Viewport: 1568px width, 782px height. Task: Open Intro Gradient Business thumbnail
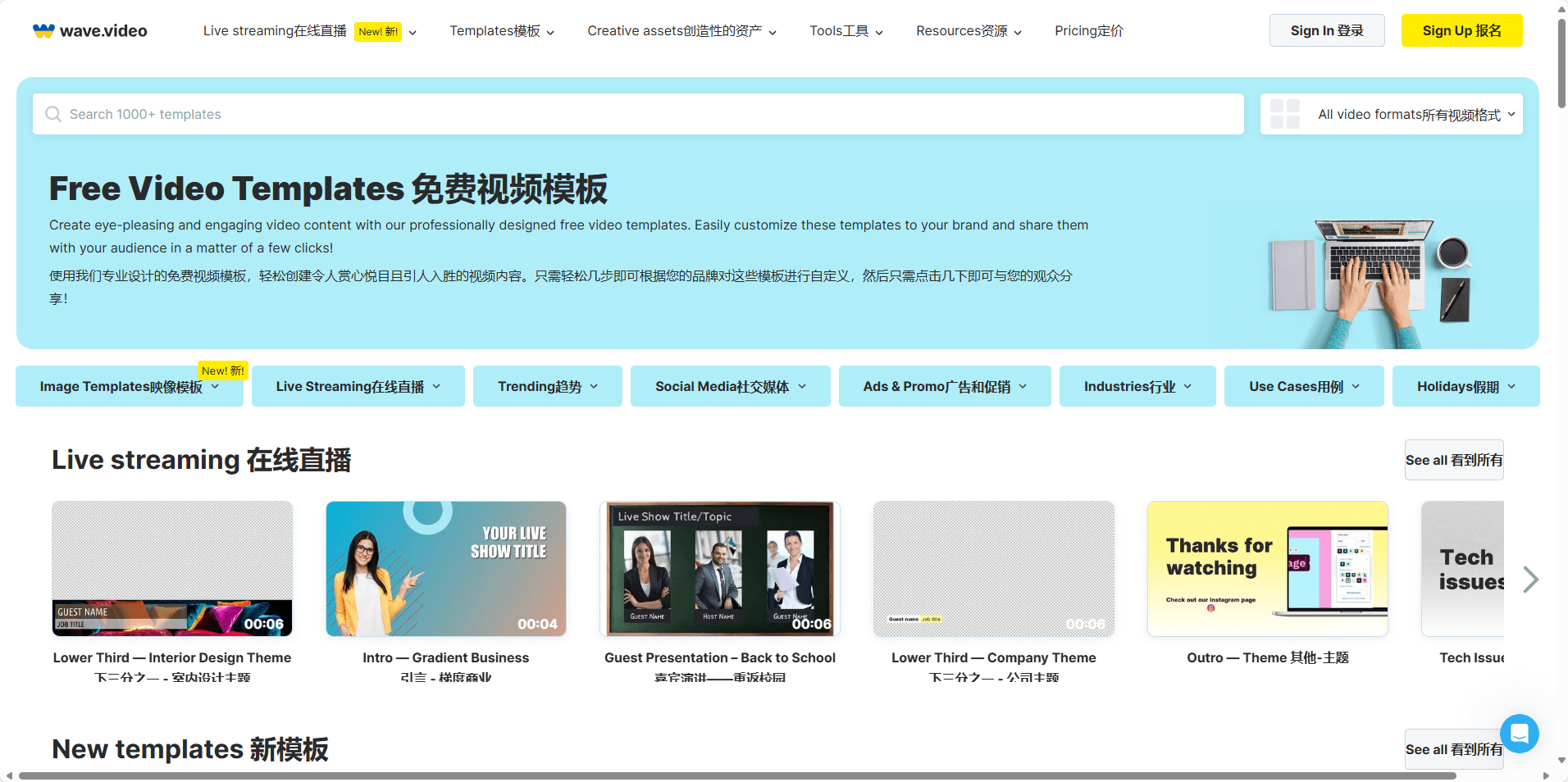click(x=446, y=569)
